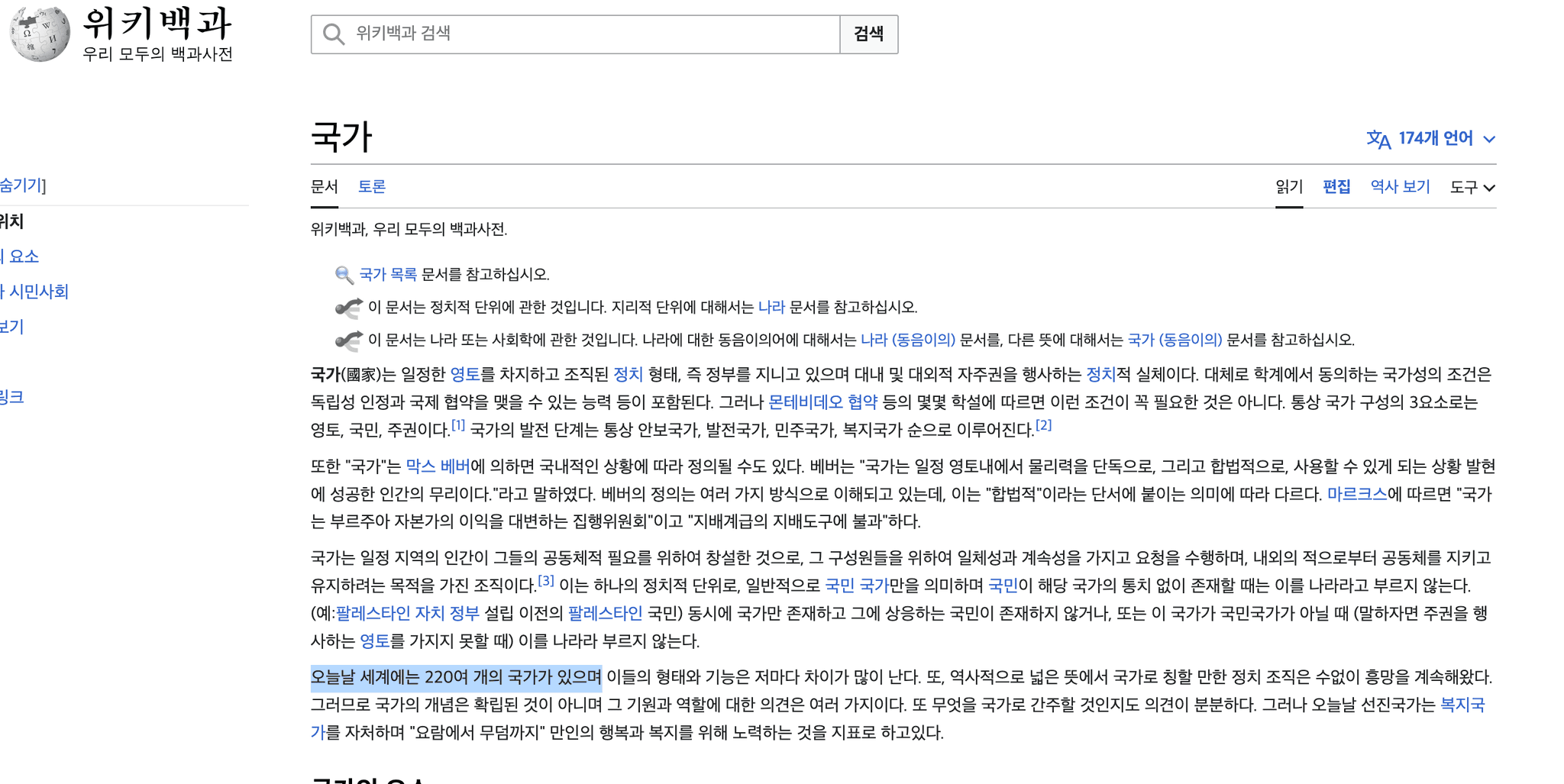Open the 도구 dropdown
Screen dimensions: 1564x784
coord(1470,187)
